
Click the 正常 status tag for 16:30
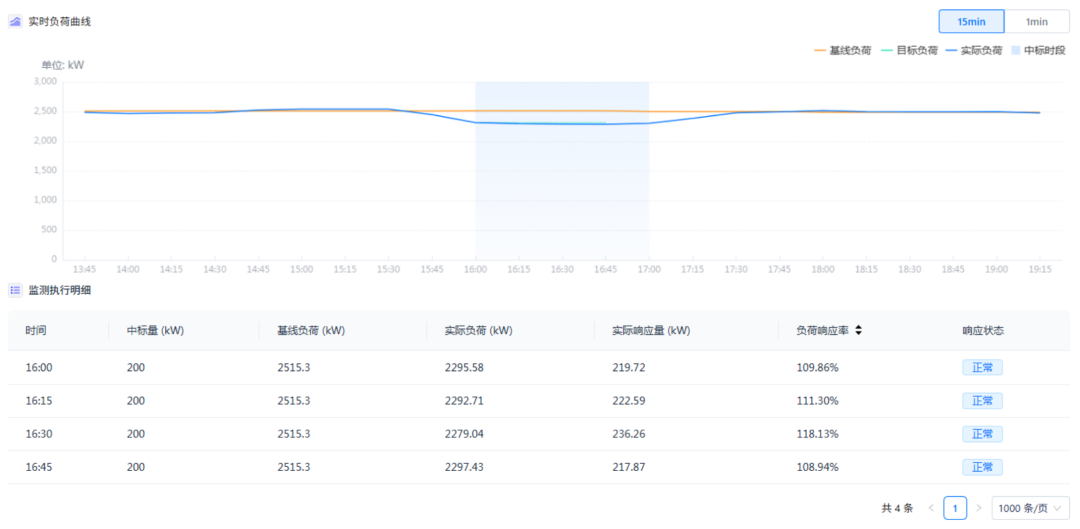click(x=982, y=434)
